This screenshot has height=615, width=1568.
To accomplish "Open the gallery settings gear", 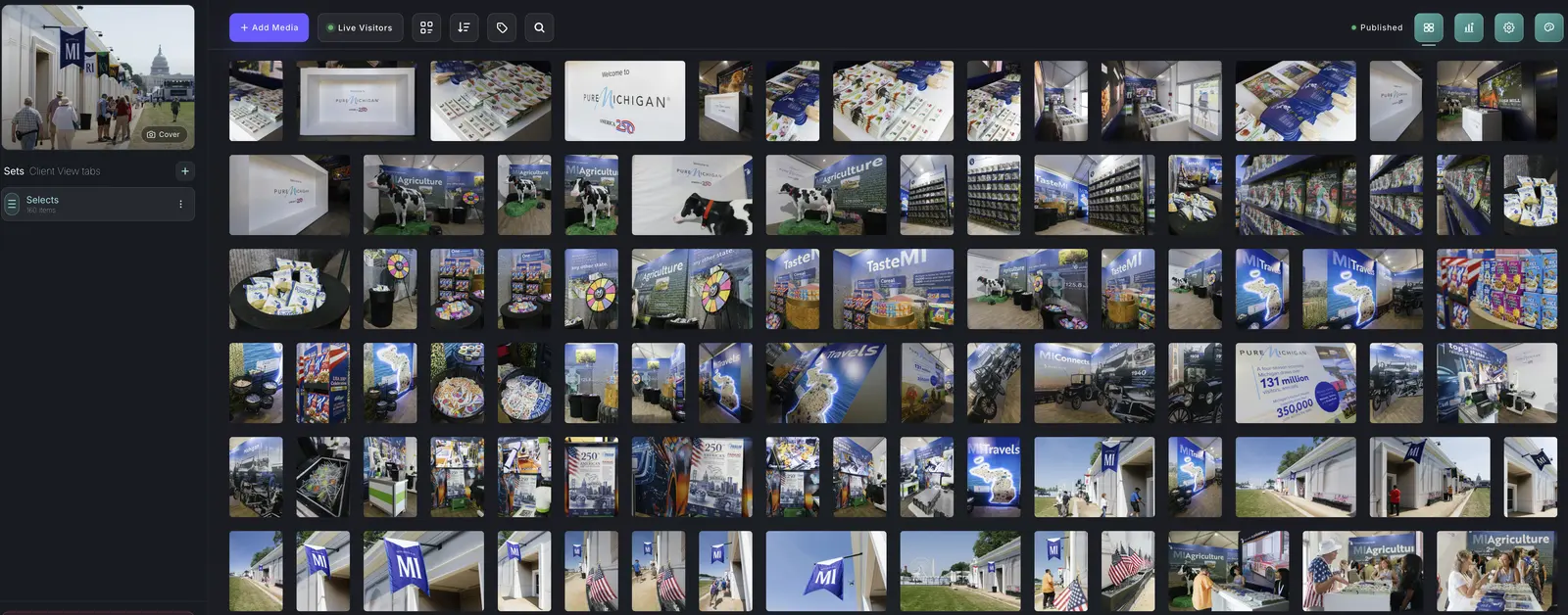I will pyautogui.click(x=1509, y=27).
